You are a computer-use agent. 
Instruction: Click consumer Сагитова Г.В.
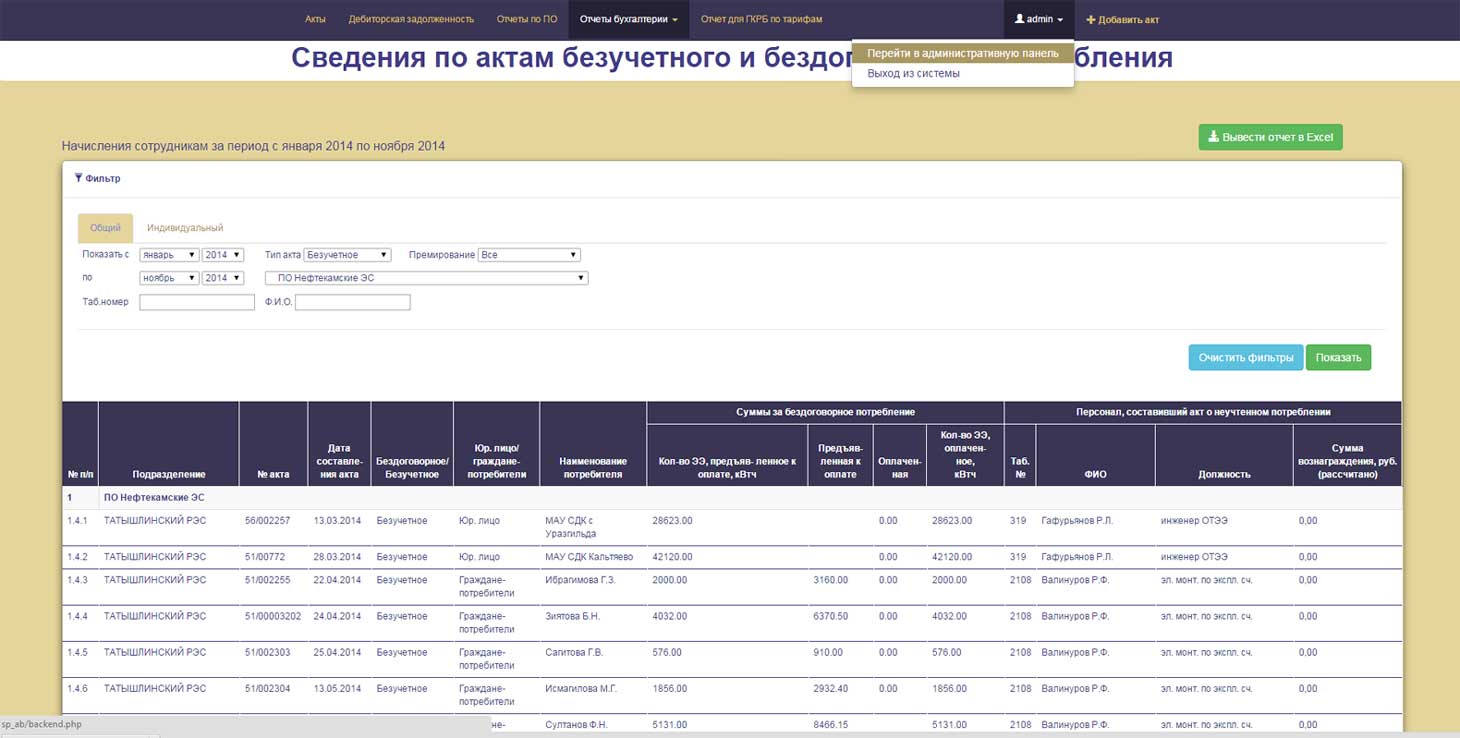coord(574,652)
